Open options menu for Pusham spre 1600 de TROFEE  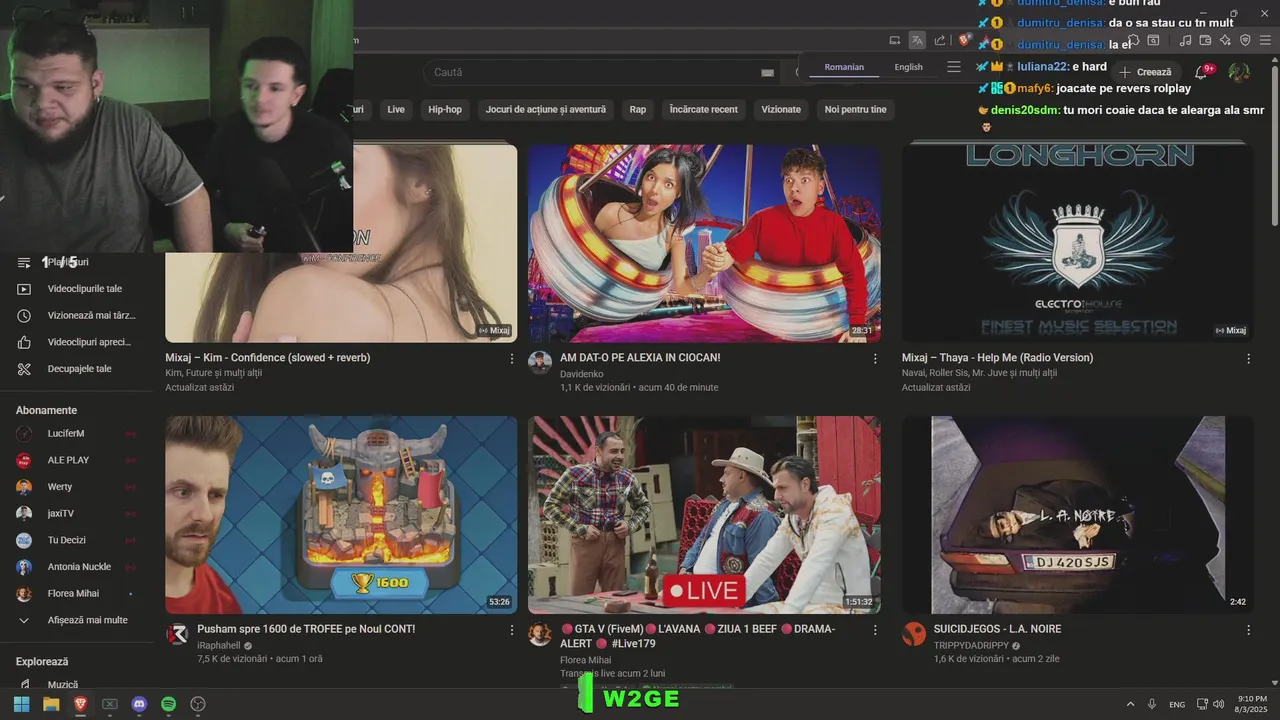click(x=512, y=630)
